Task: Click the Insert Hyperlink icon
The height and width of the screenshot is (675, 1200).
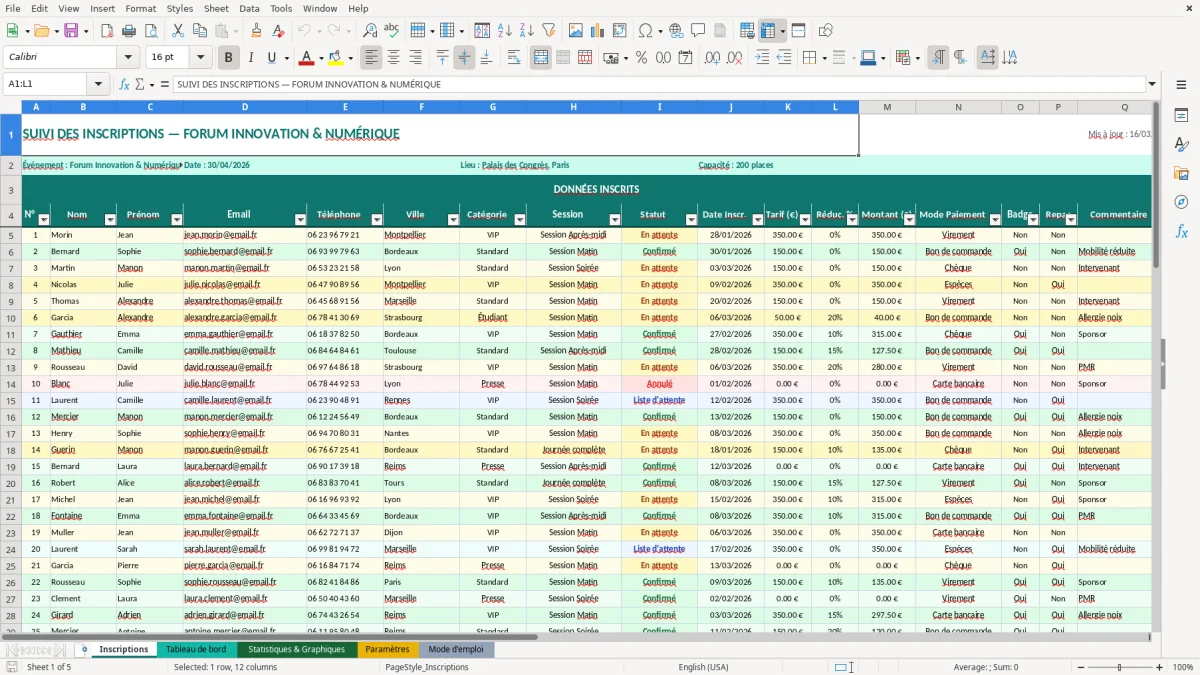Action: [676, 31]
